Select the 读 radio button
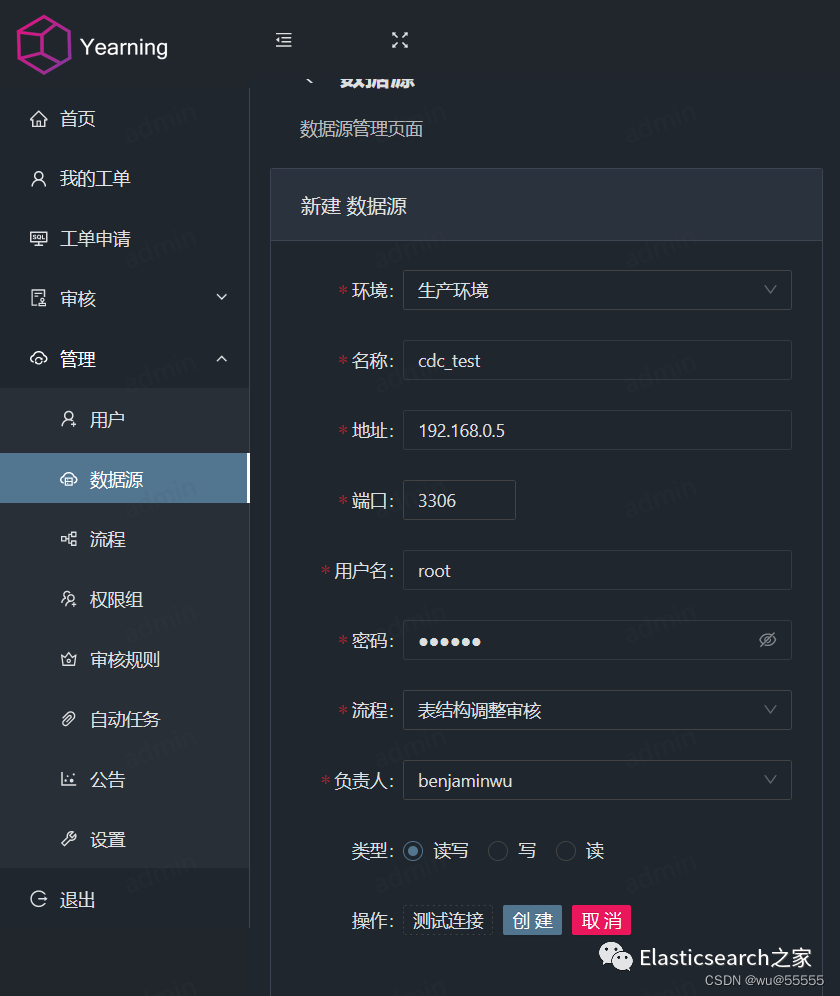 pos(566,851)
